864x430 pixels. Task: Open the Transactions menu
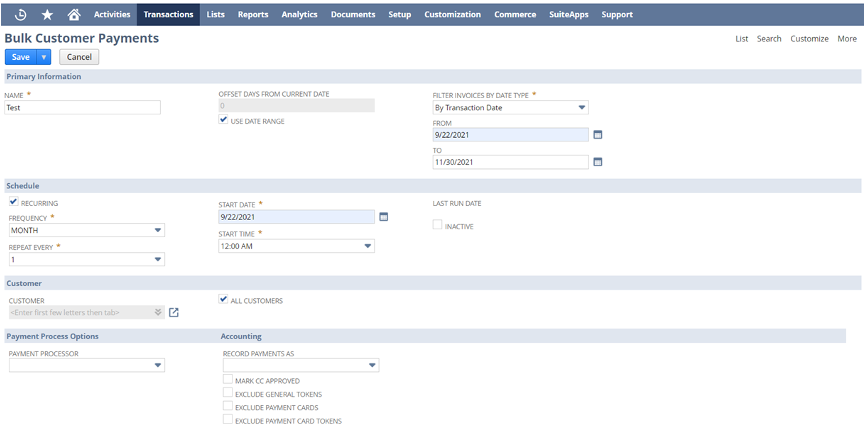169,15
